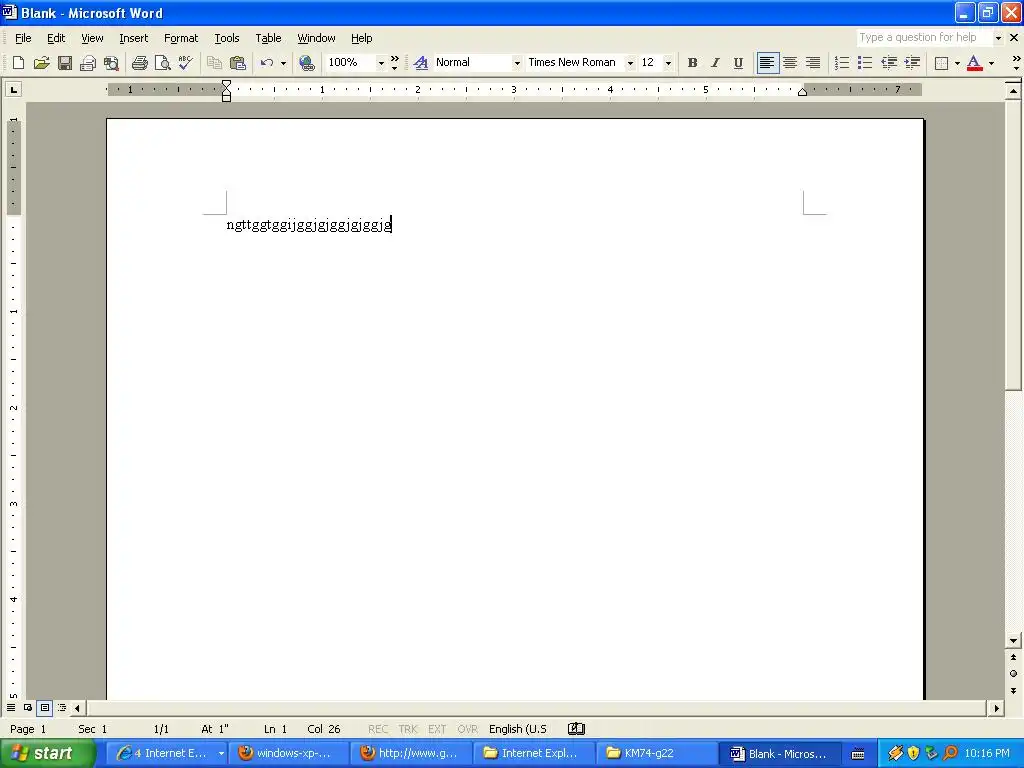Toggle Bold formatting
The height and width of the screenshot is (768, 1024).
[692, 63]
